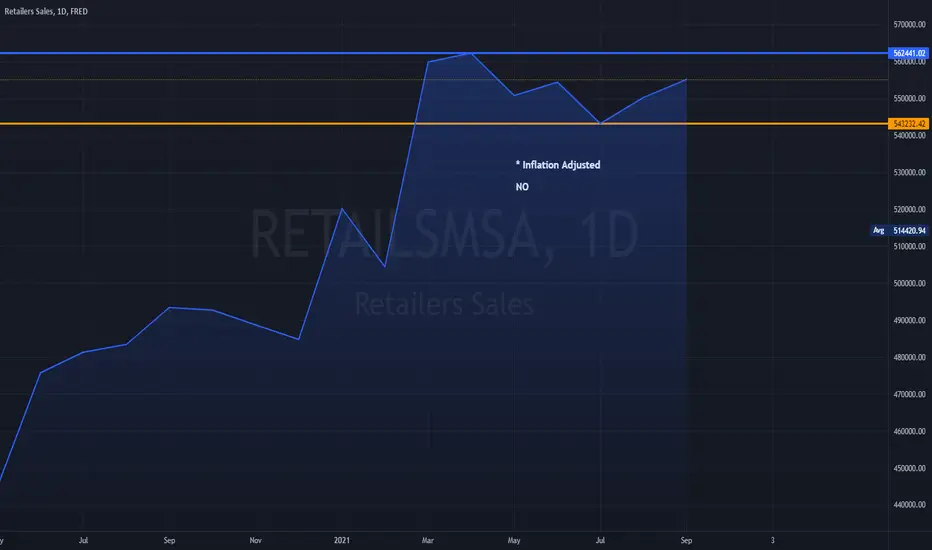
Task: Click the 500000.00 price axis value
Action: [909, 283]
